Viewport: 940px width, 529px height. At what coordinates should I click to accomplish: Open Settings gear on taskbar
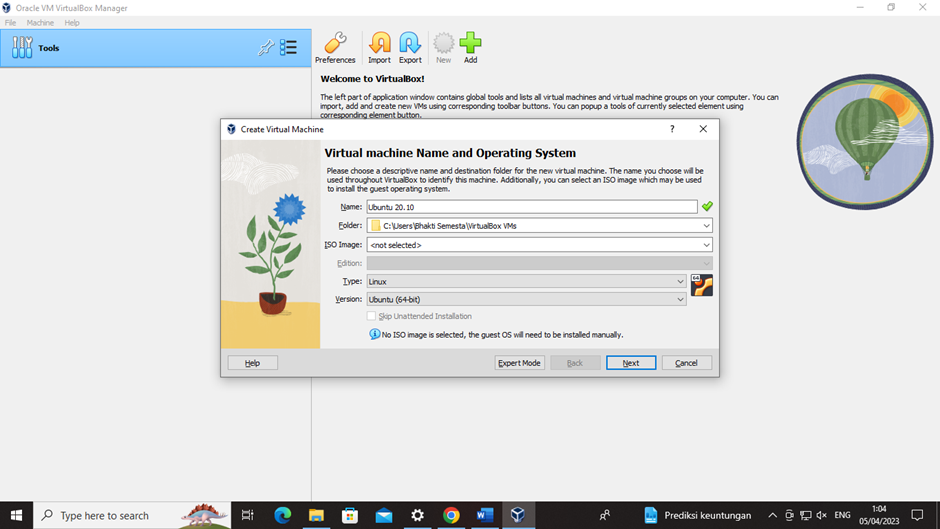pyautogui.click(x=417, y=515)
